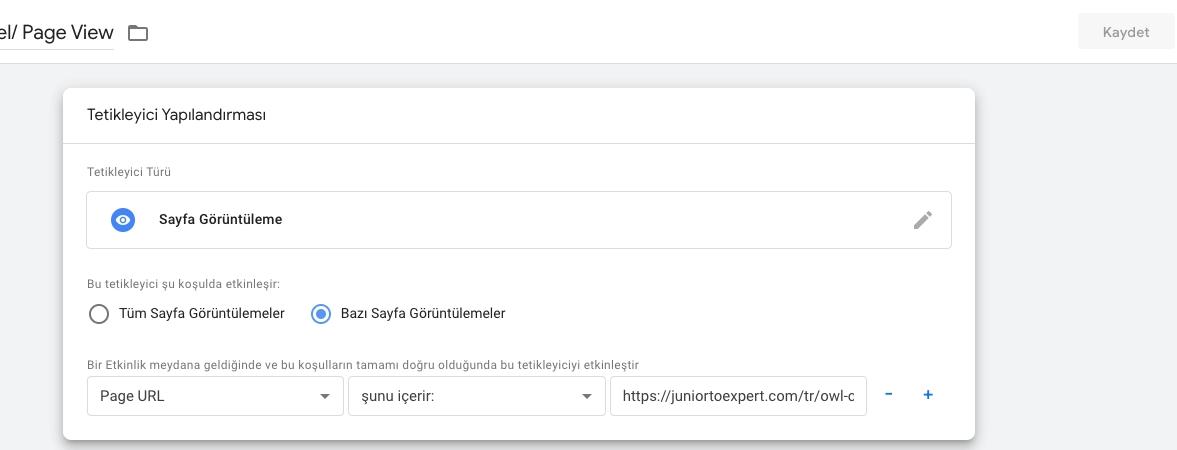
Task: Click the Tetikleyici Türü section label
Action: click(130, 172)
